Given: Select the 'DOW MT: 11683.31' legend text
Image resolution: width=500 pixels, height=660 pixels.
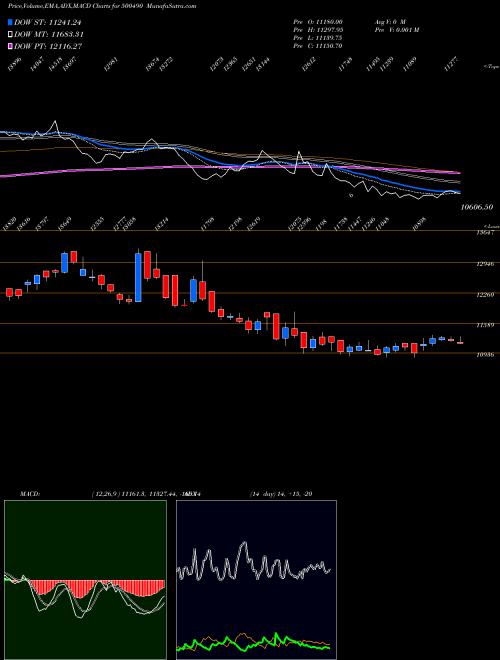Looking at the screenshot, I should coord(48,34).
